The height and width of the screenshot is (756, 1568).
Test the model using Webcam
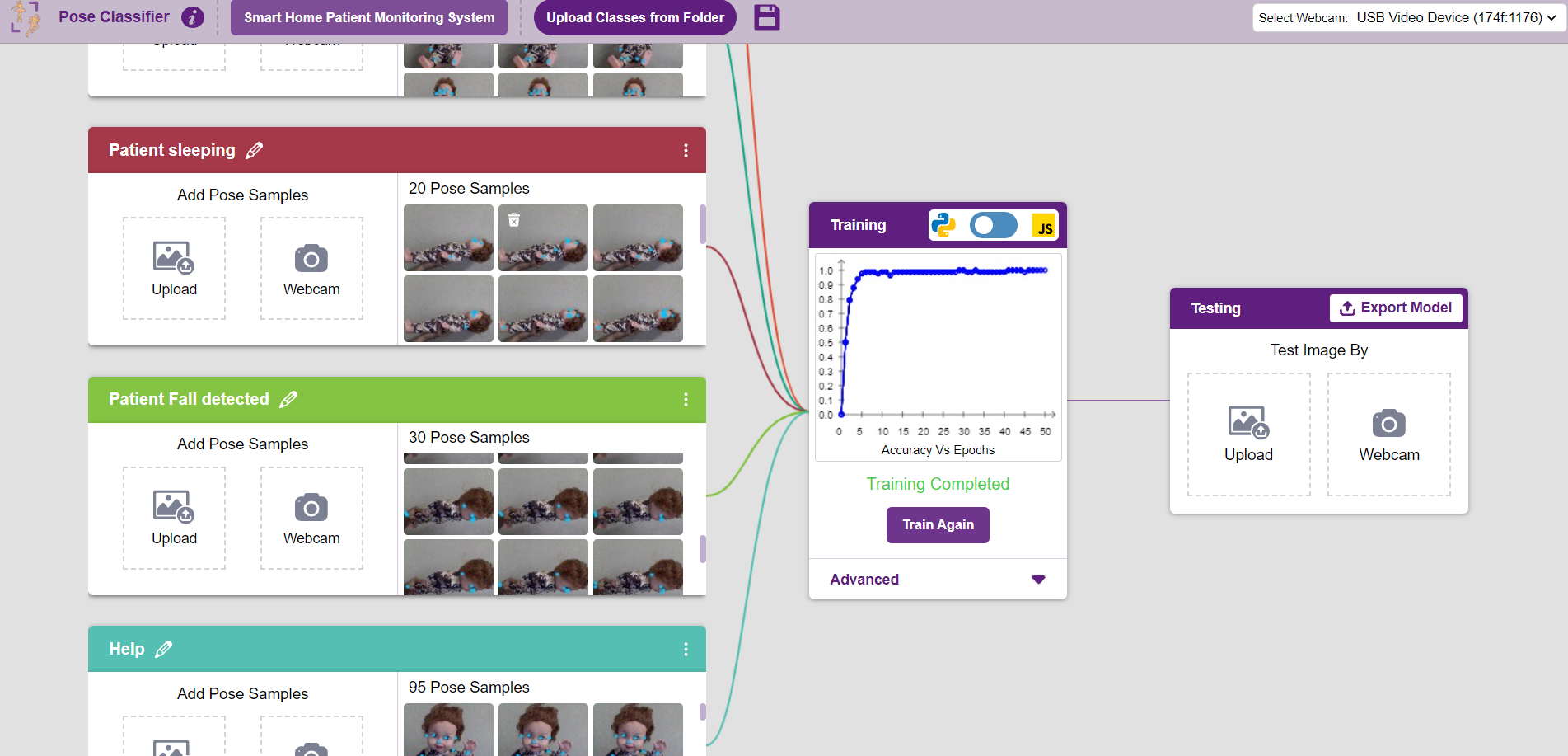point(1389,434)
